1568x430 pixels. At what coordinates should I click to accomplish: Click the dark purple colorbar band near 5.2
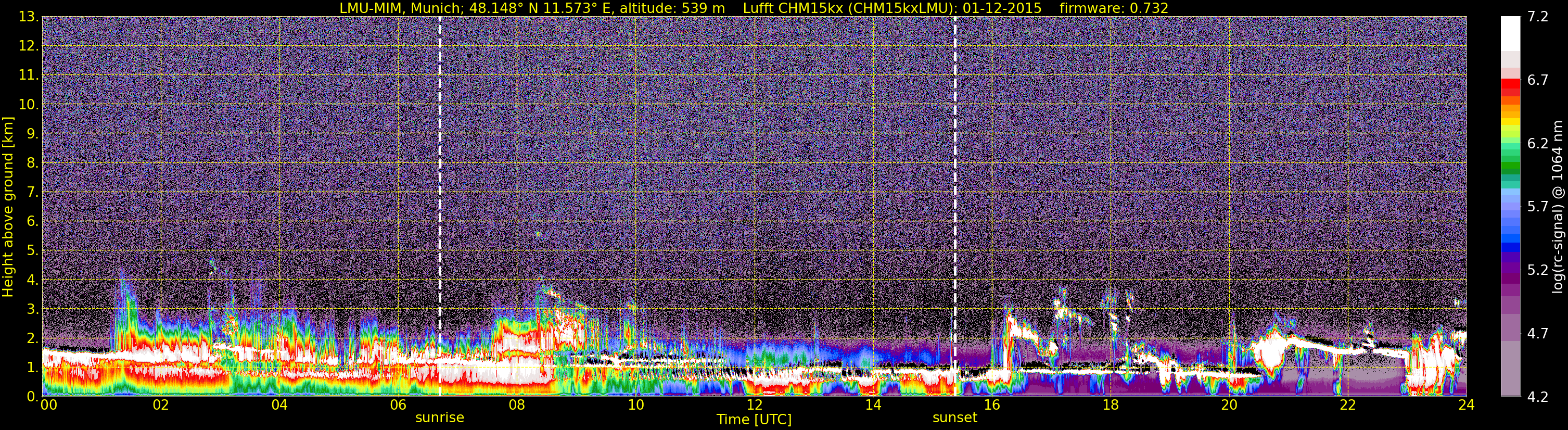(x=1510, y=268)
